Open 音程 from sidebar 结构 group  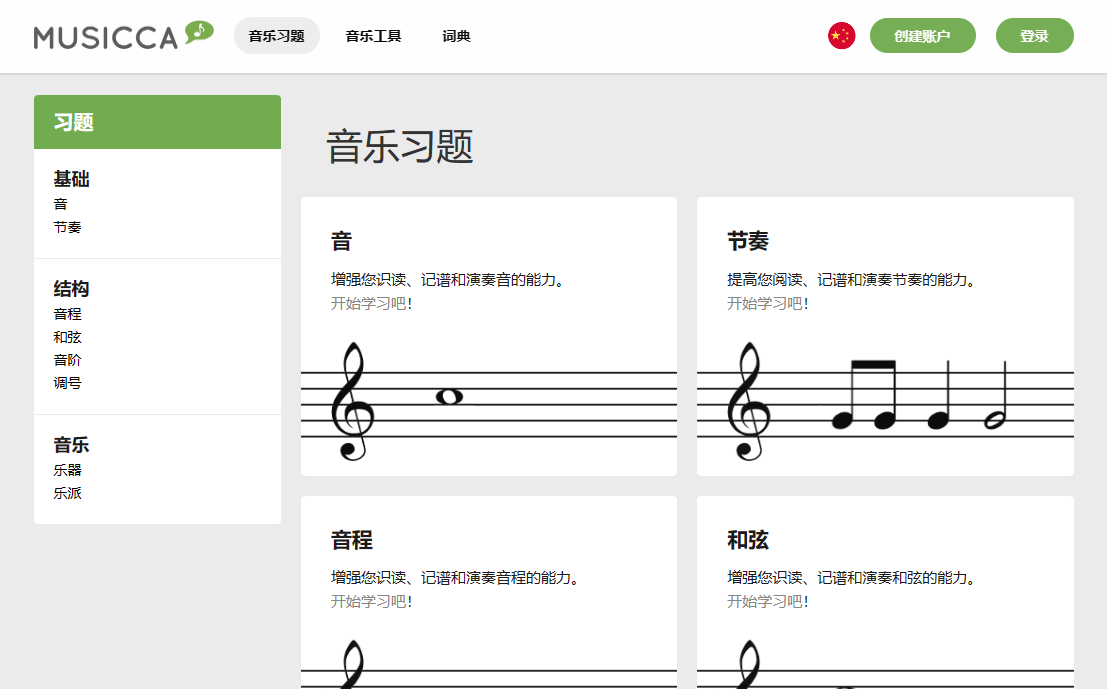[x=66, y=314]
